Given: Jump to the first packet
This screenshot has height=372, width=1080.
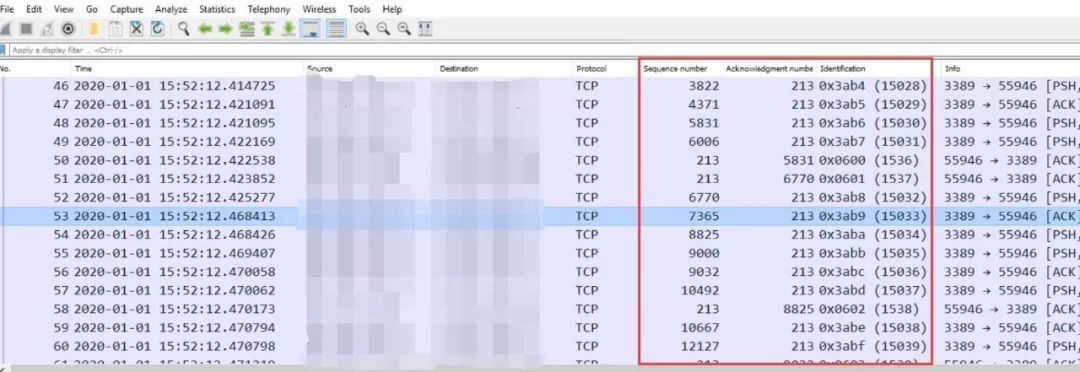Looking at the screenshot, I should tap(267, 29).
